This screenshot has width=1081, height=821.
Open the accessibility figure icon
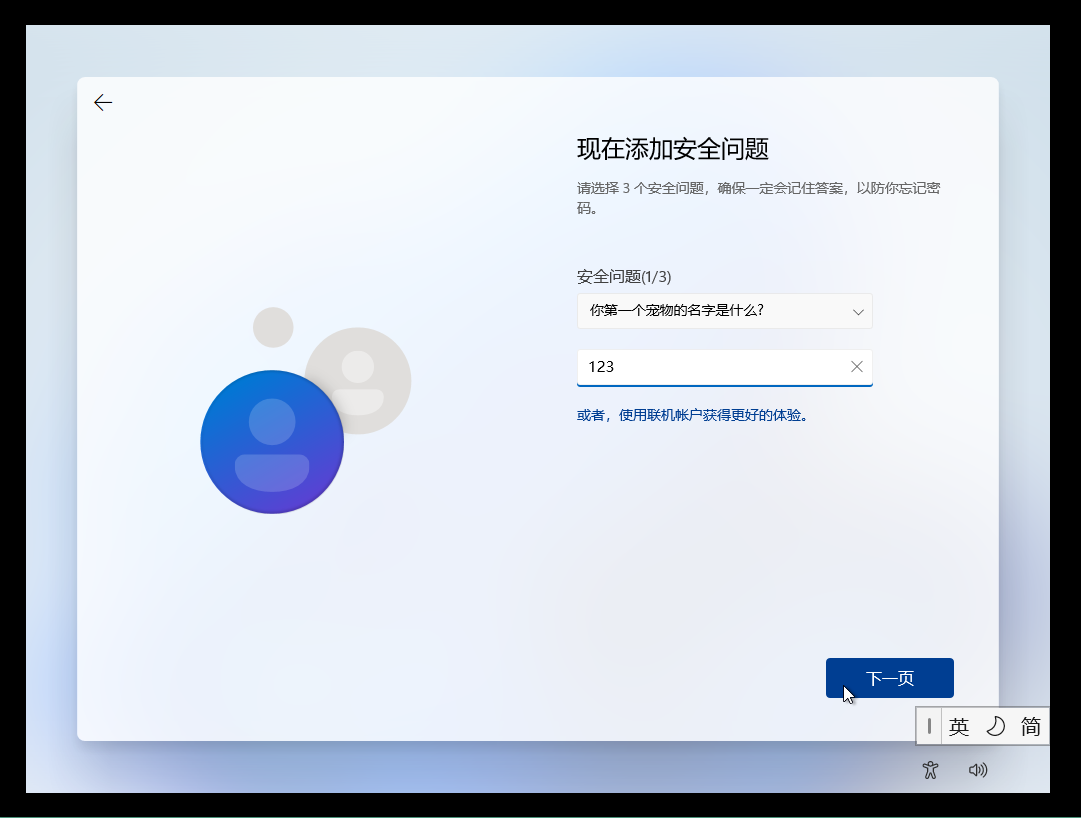pos(930,770)
